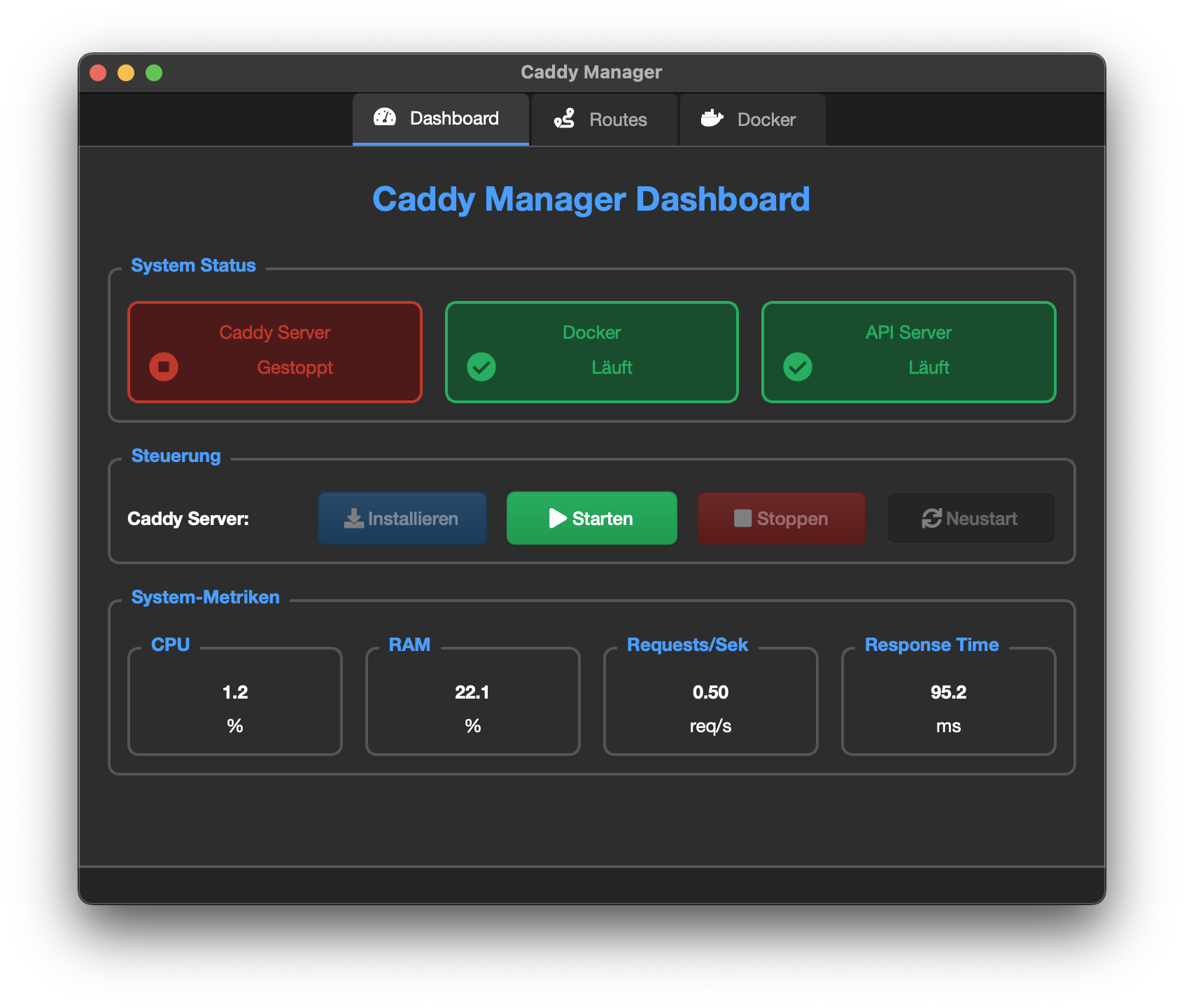The width and height of the screenshot is (1184, 1008).
Task: Select the Docker status card
Action: click(592, 352)
